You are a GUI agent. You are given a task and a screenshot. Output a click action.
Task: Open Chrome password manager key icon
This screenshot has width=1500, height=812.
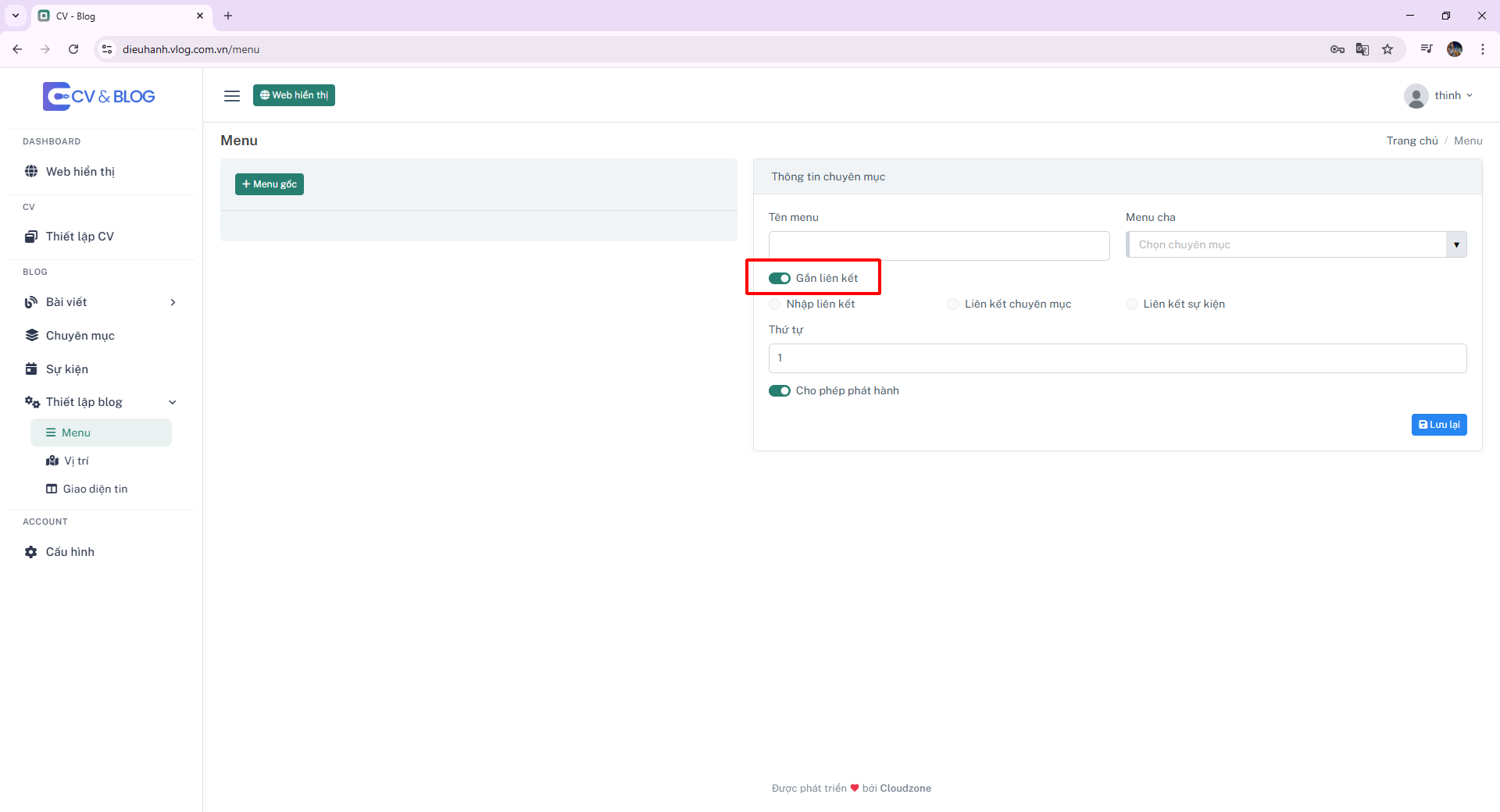click(1337, 49)
